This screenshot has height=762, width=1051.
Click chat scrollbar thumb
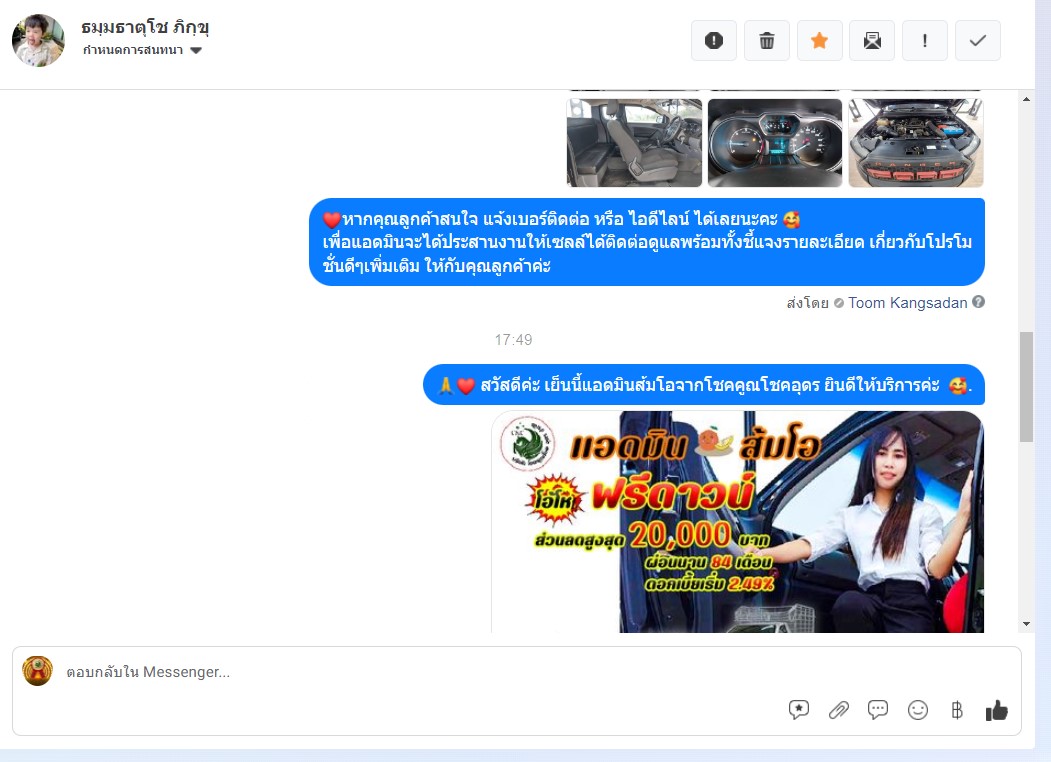pyautogui.click(x=1026, y=387)
